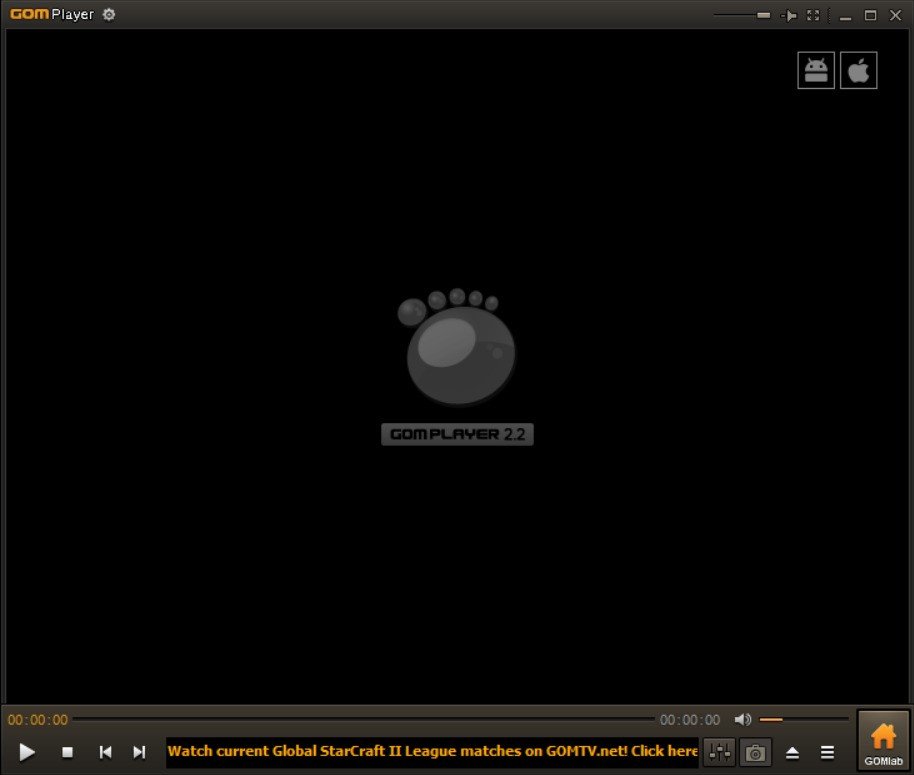
Task: Click the total duration time display
Action: [x=690, y=720]
